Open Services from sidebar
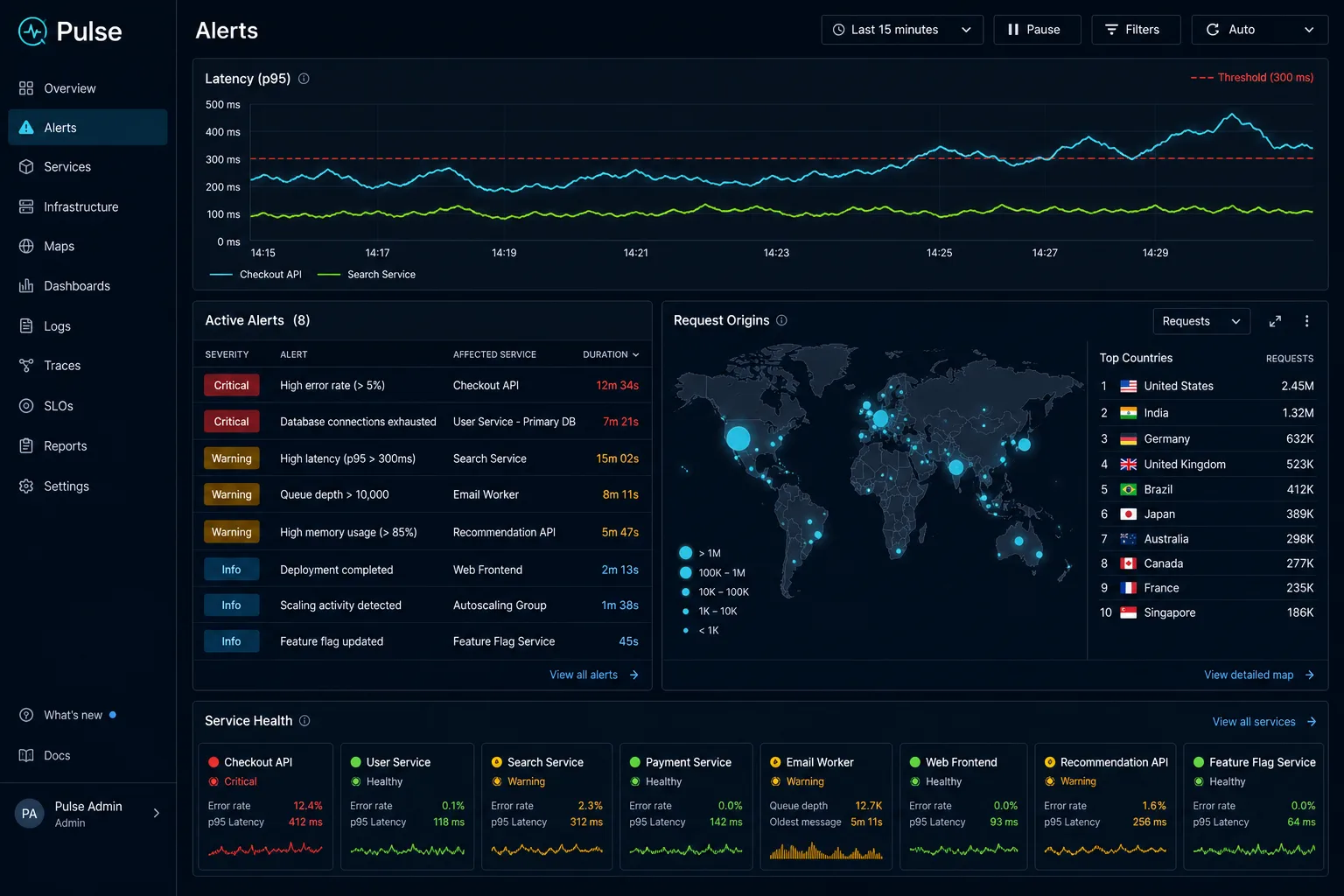Screen dimensions: 1344x896 click(87, 167)
